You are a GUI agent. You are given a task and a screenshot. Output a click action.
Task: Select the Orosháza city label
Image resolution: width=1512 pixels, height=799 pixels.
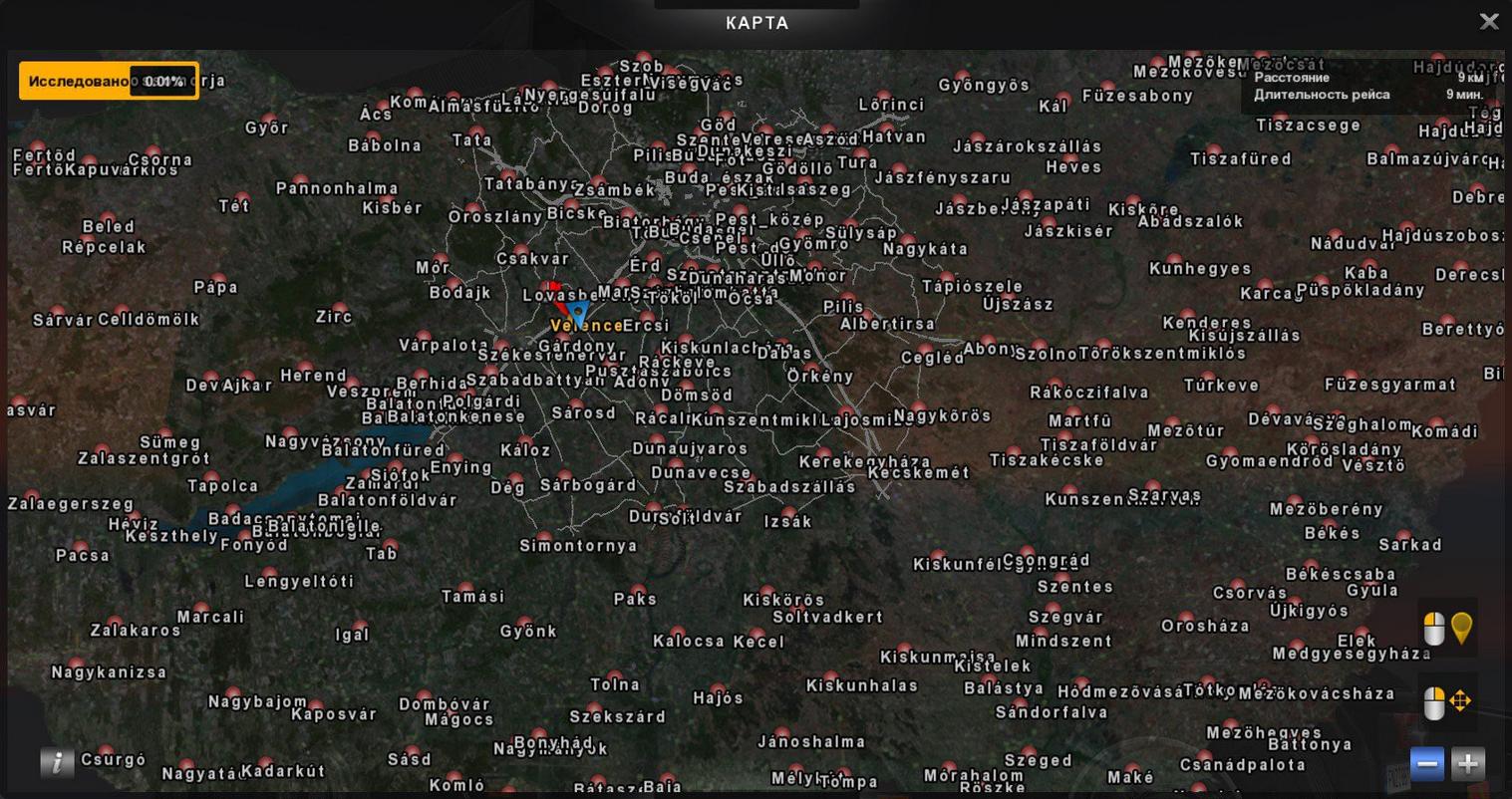coord(1205,627)
